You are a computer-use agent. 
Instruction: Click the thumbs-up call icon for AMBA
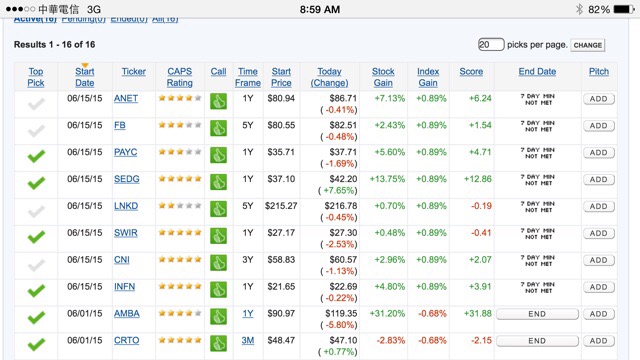coord(218,317)
